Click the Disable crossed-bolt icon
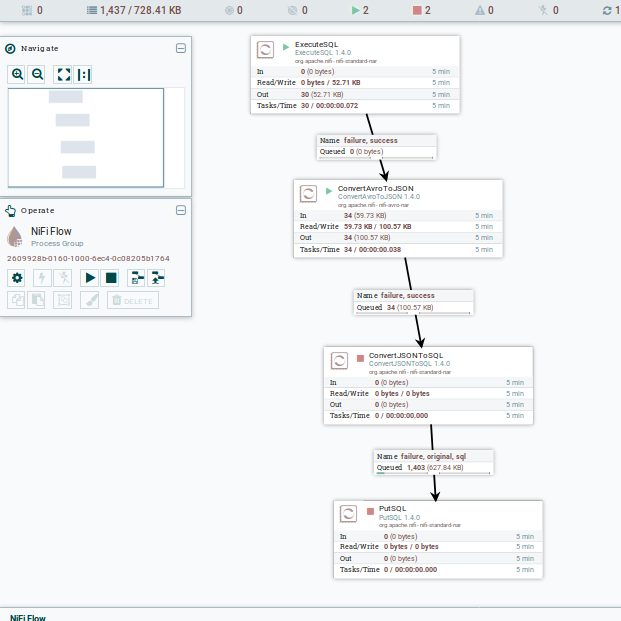This screenshot has width=621, height=621. point(63,278)
